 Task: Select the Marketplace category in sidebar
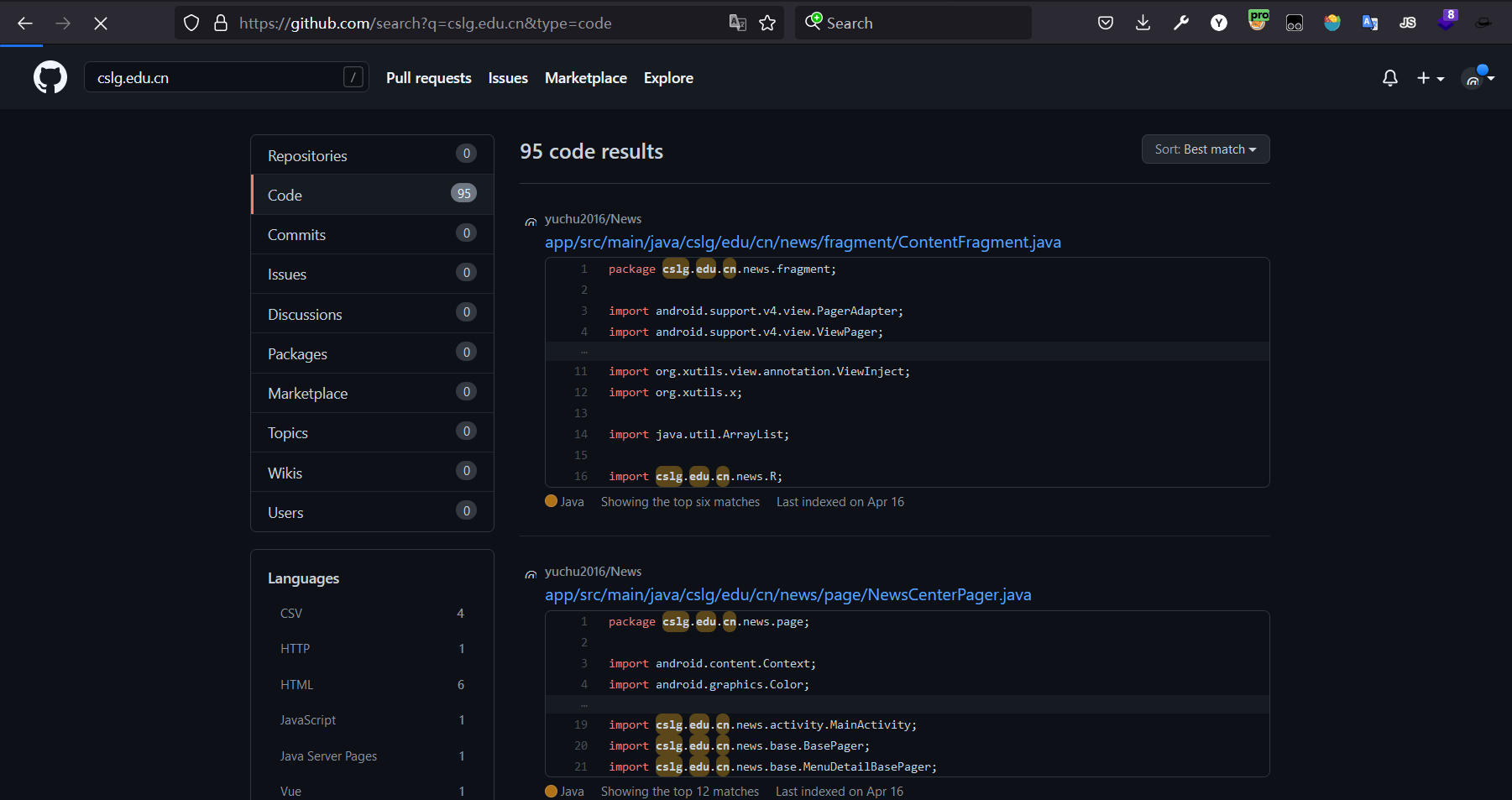coord(372,393)
